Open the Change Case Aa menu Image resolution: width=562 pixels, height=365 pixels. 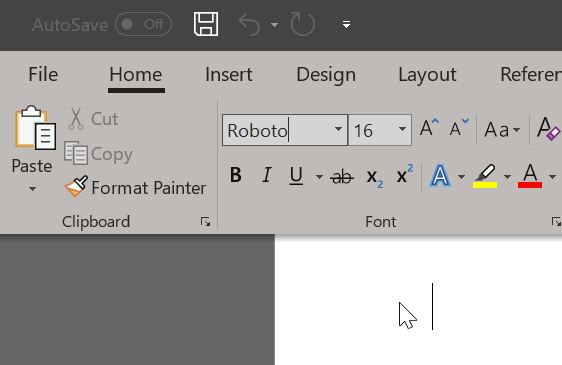pyautogui.click(x=502, y=129)
